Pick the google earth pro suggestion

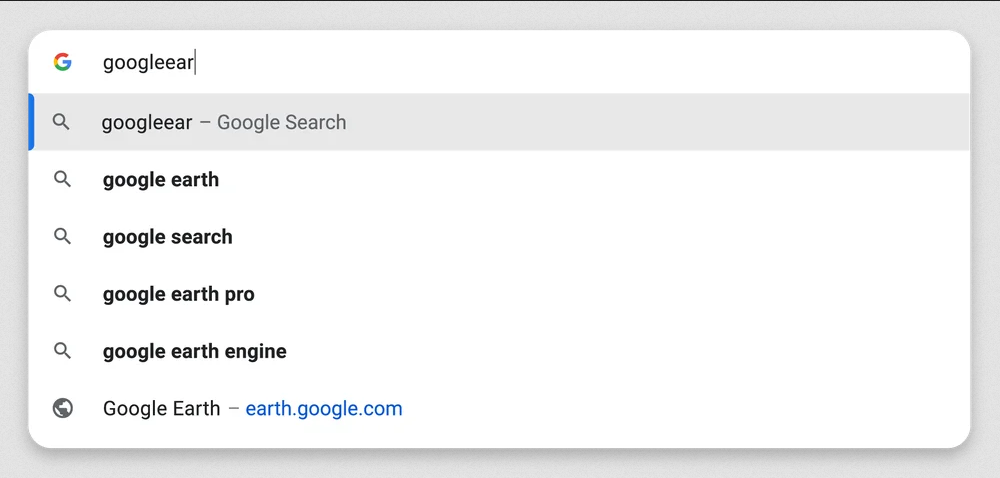point(179,294)
